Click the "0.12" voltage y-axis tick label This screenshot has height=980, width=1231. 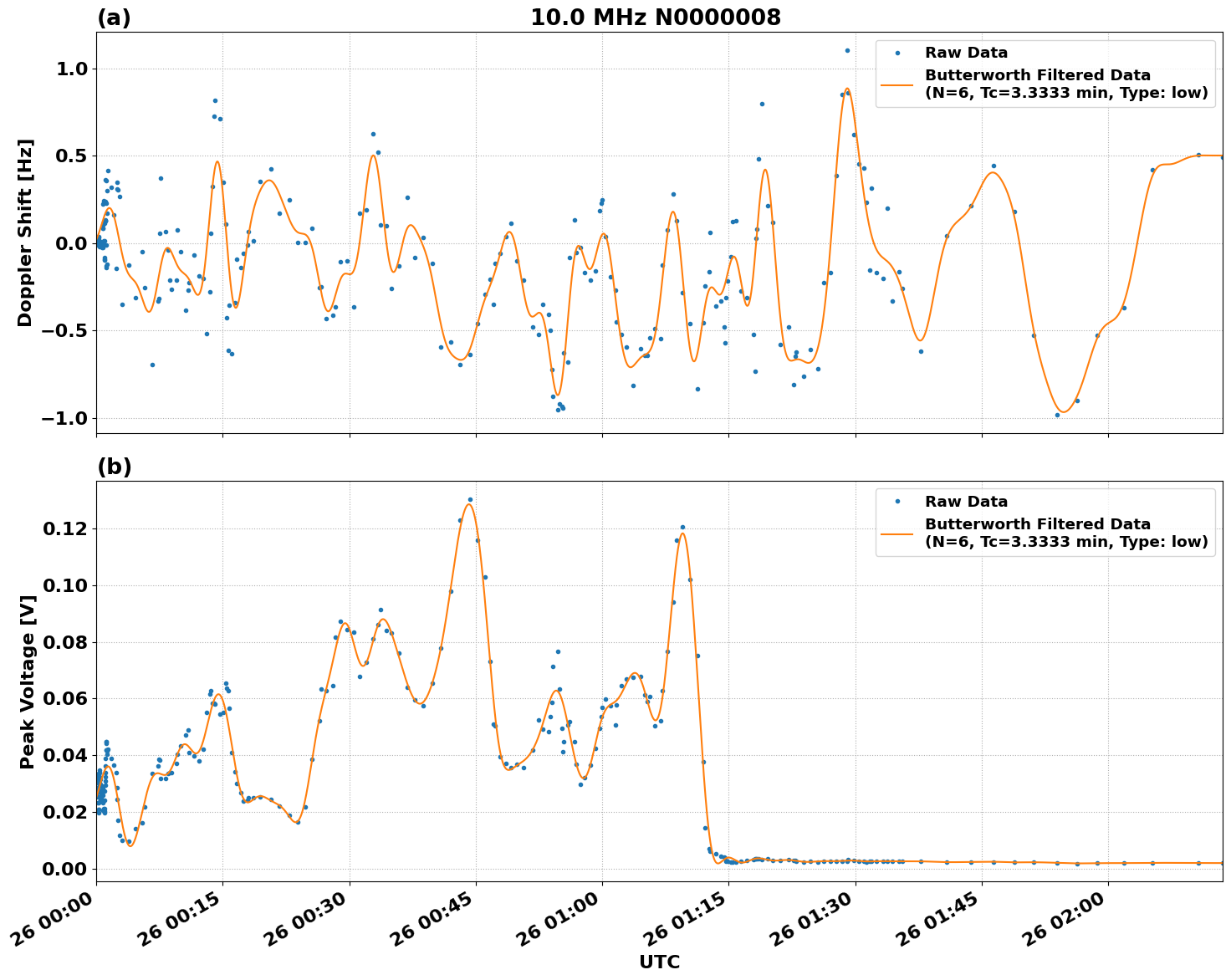coord(66,529)
